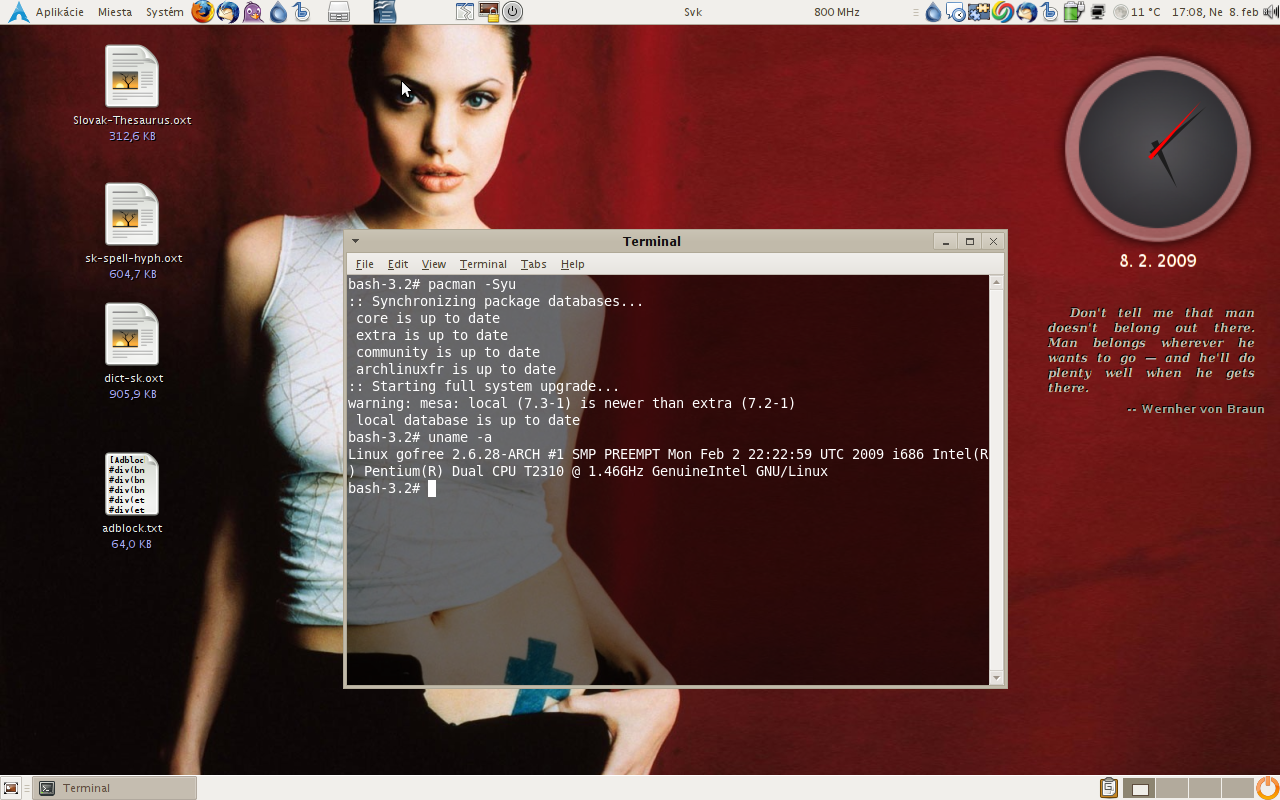This screenshot has height=800, width=1280.
Task: Click the Terminal window title bar
Action: (651, 241)
